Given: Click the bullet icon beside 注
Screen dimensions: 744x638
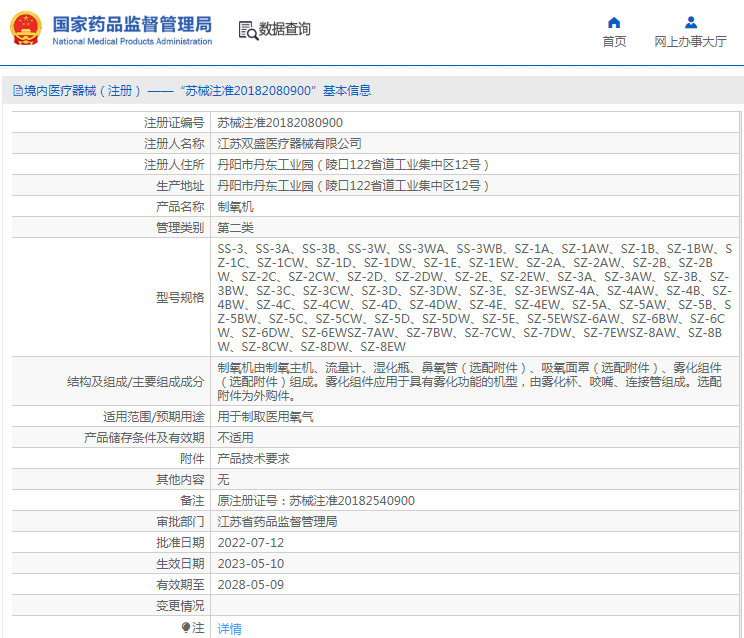Looking at the screenshot, I should click(x=186, y=628).
